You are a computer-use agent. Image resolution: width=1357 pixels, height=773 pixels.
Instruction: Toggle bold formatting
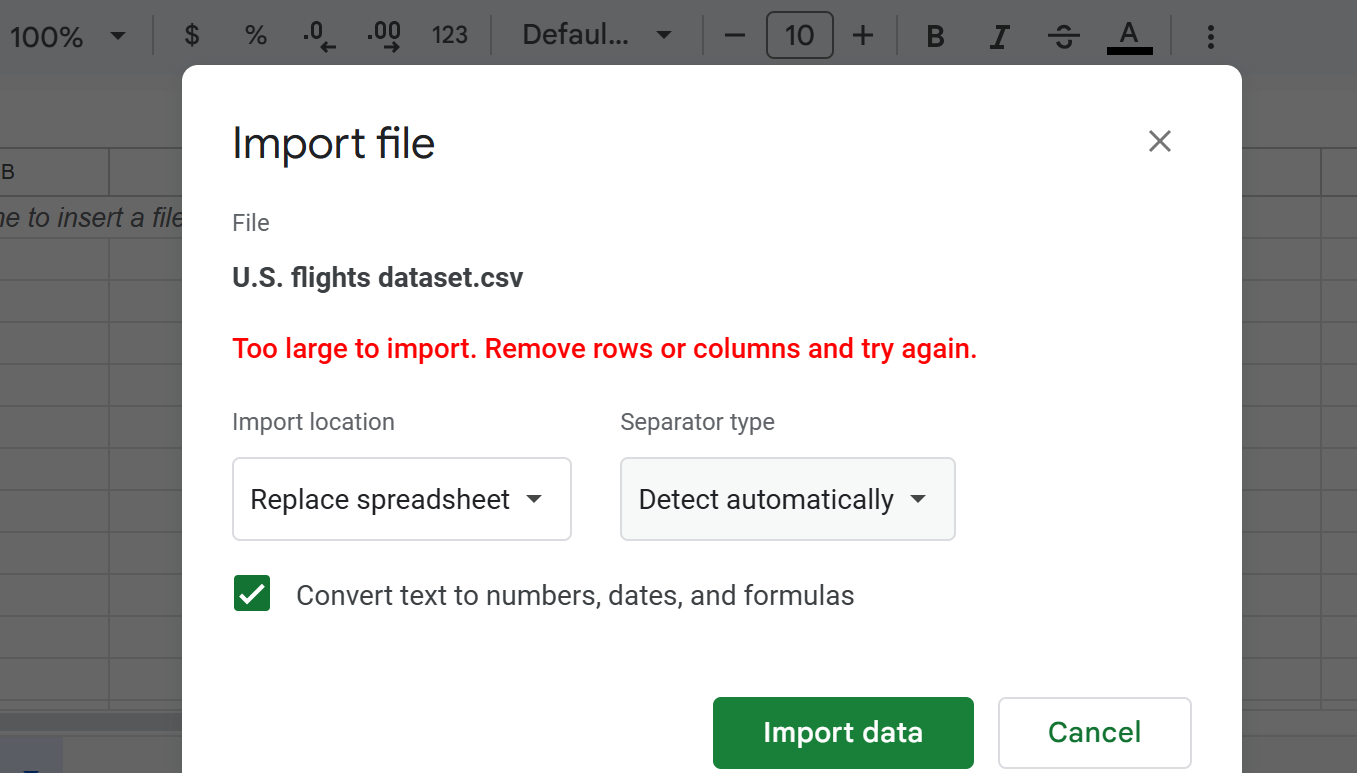[934, 35]
